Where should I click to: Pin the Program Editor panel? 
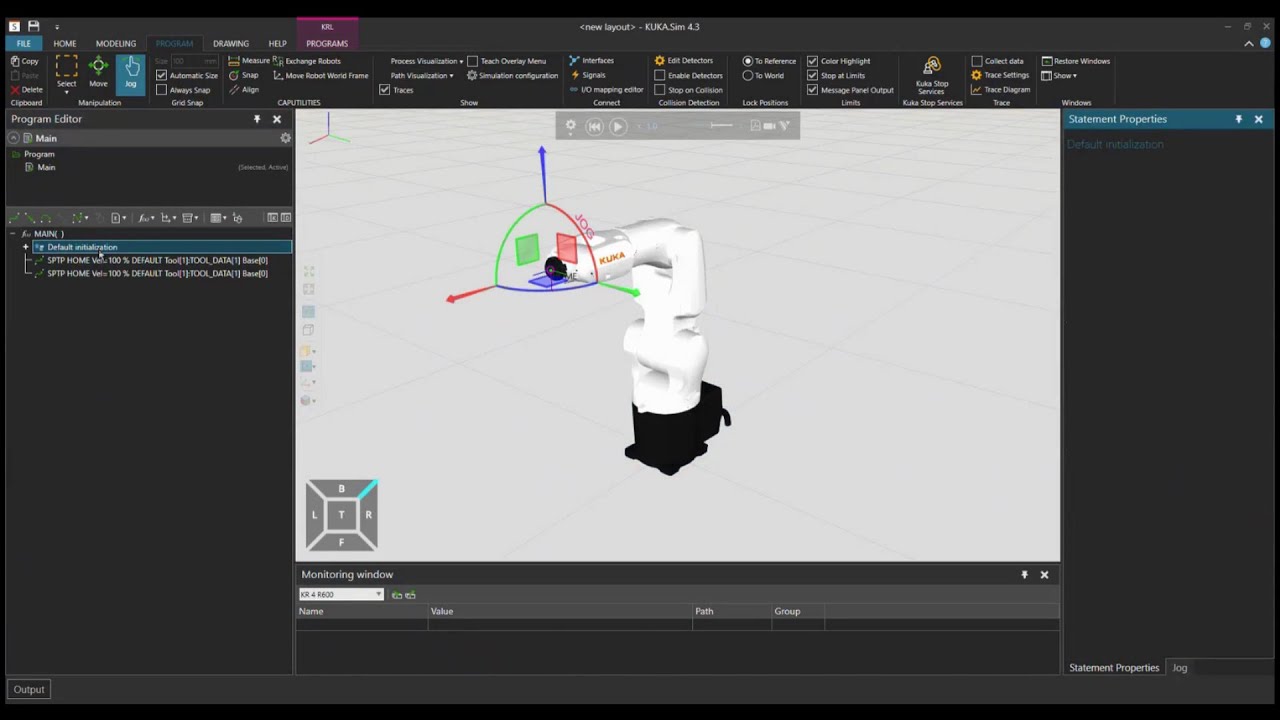click(x=257, y=119)
